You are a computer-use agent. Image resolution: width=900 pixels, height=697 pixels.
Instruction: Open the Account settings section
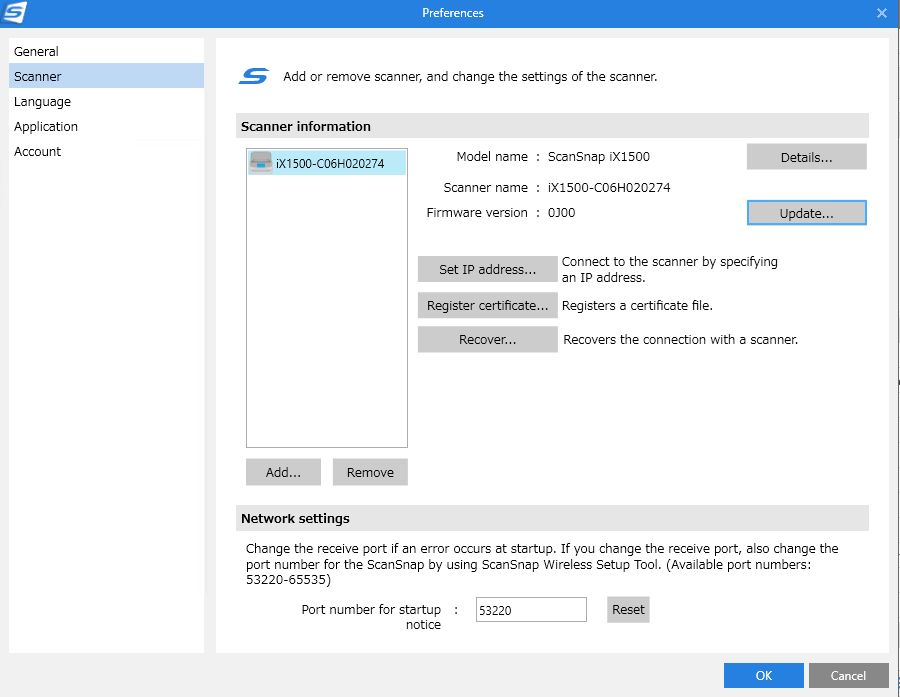click(x=38, y=152)
